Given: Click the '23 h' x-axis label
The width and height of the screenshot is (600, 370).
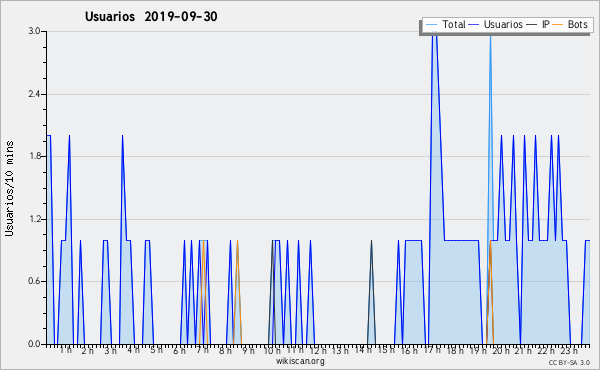Looking at the screenshot, I should (x=569, y=350).
